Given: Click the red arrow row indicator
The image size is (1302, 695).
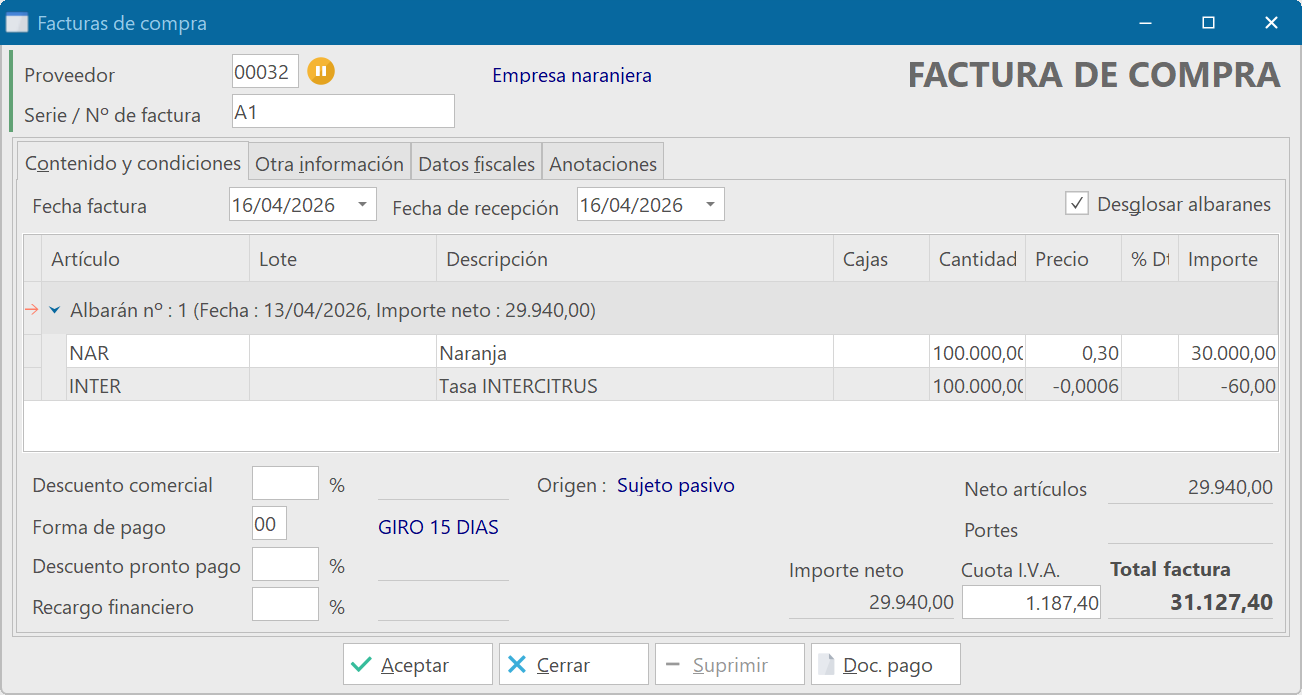Looking at the screenshot, I should pos(31,311).
